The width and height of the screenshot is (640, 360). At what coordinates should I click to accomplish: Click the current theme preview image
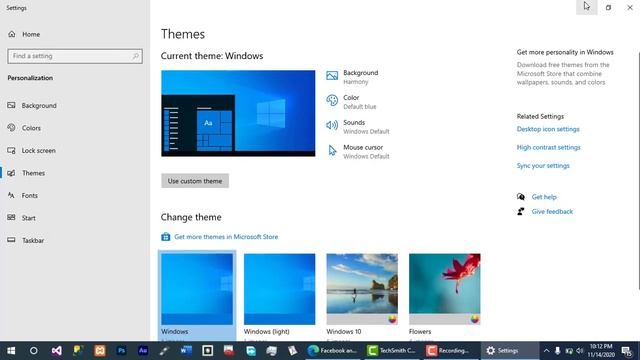[238, 113]
